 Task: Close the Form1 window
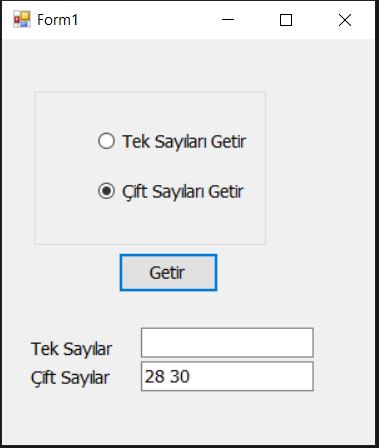[x=345, y=20]
